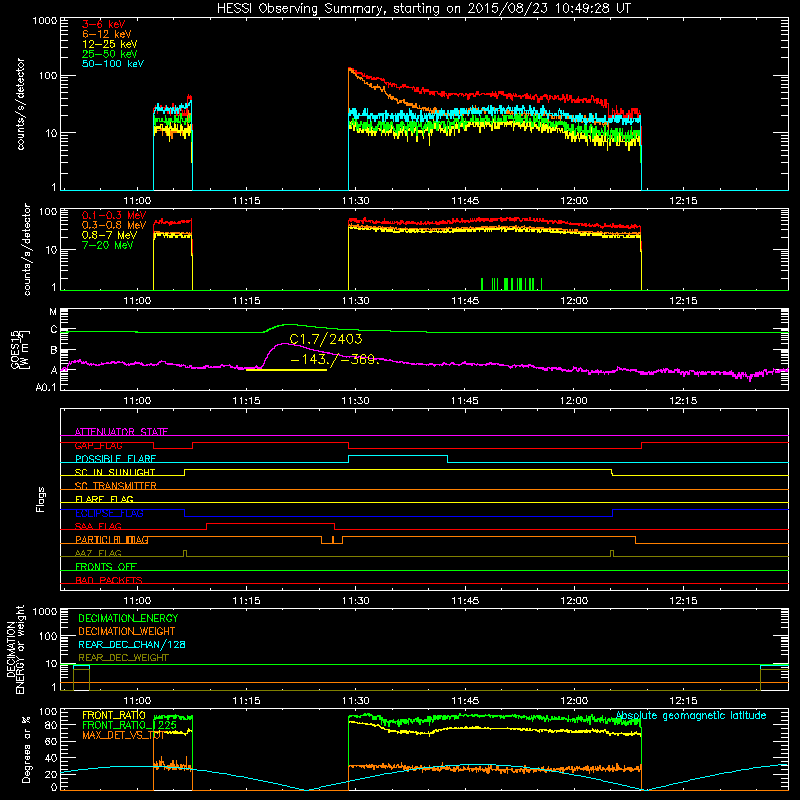800x800 pixels.
Task: Select the cyan '50-100 keV' legend label
Action: (x=113, y=64)
